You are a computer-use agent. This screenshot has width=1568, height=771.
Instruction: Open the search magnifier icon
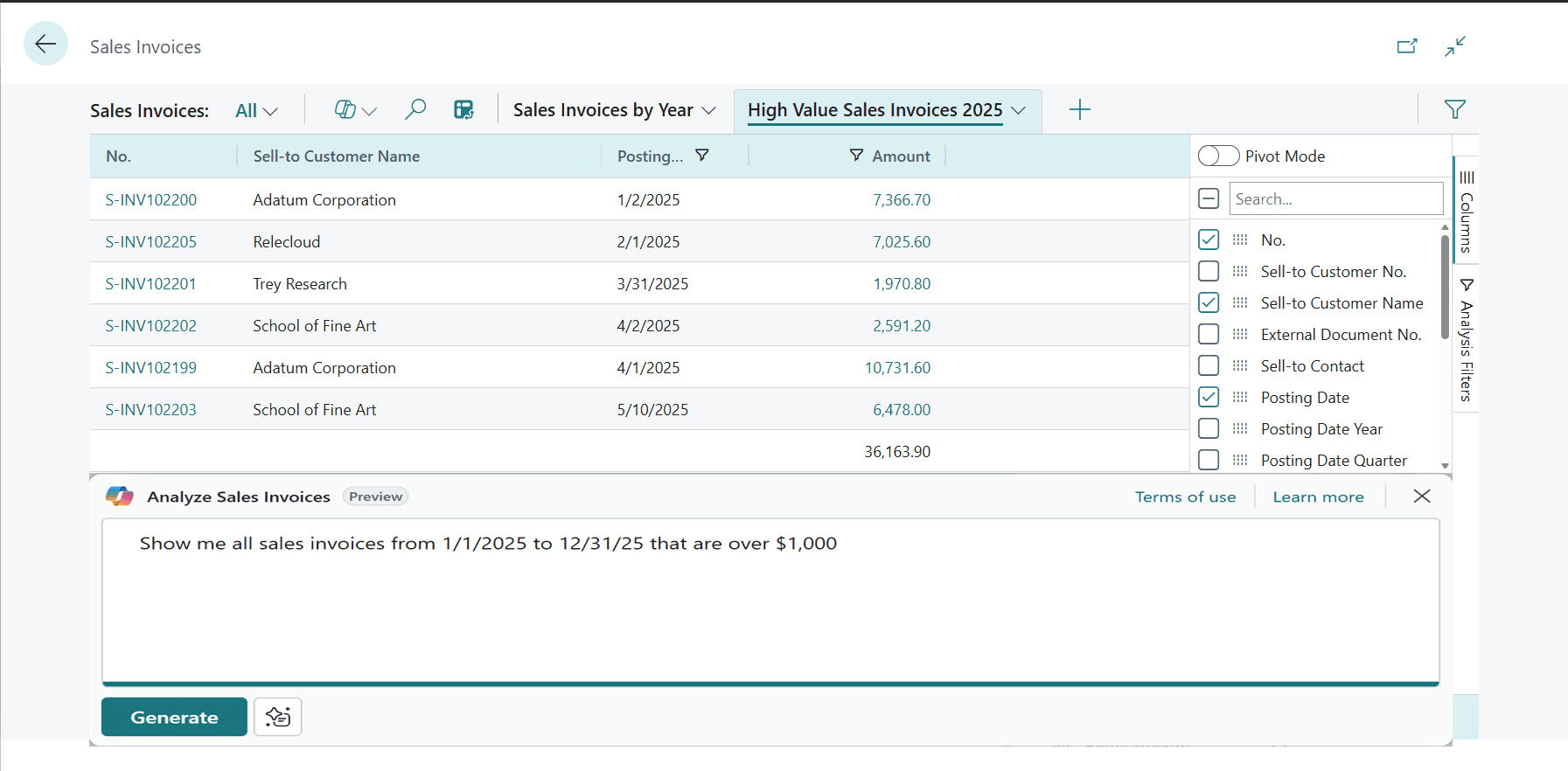415,109
